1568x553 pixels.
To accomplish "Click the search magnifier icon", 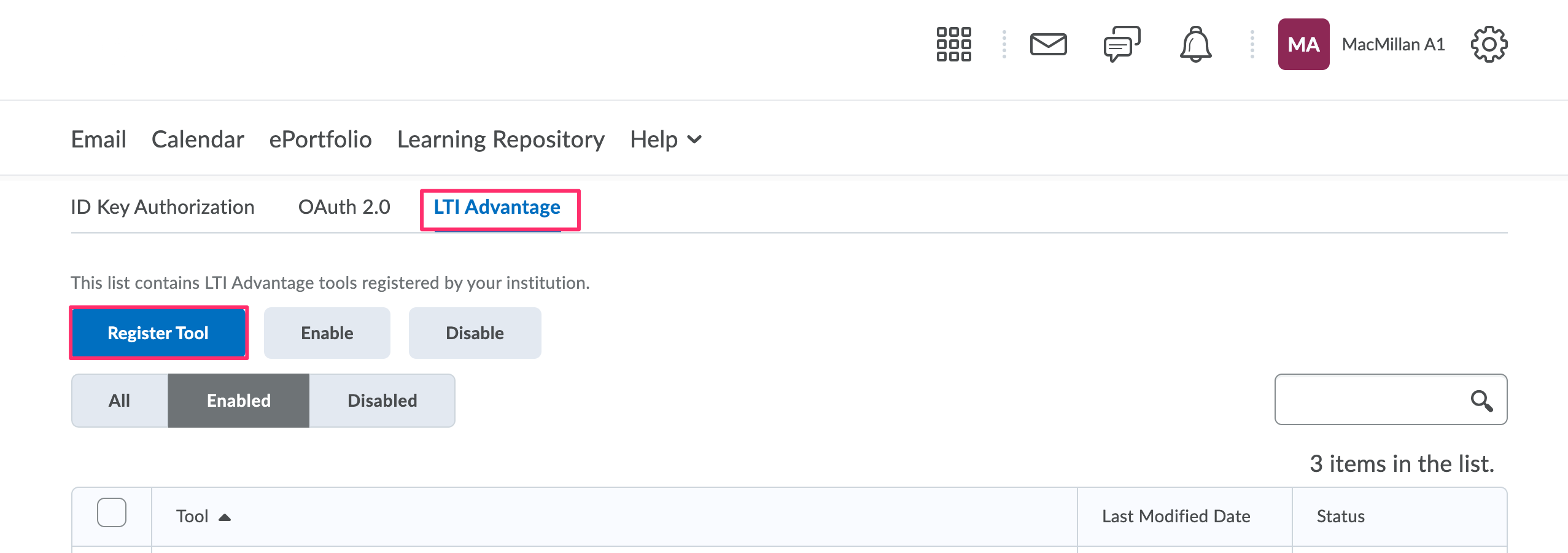I will click(1482, 401).
